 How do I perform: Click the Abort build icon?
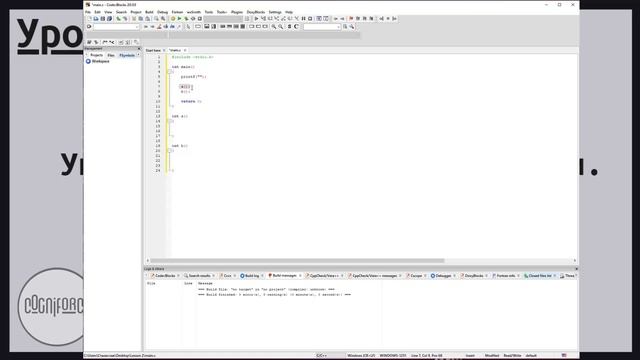200,19
